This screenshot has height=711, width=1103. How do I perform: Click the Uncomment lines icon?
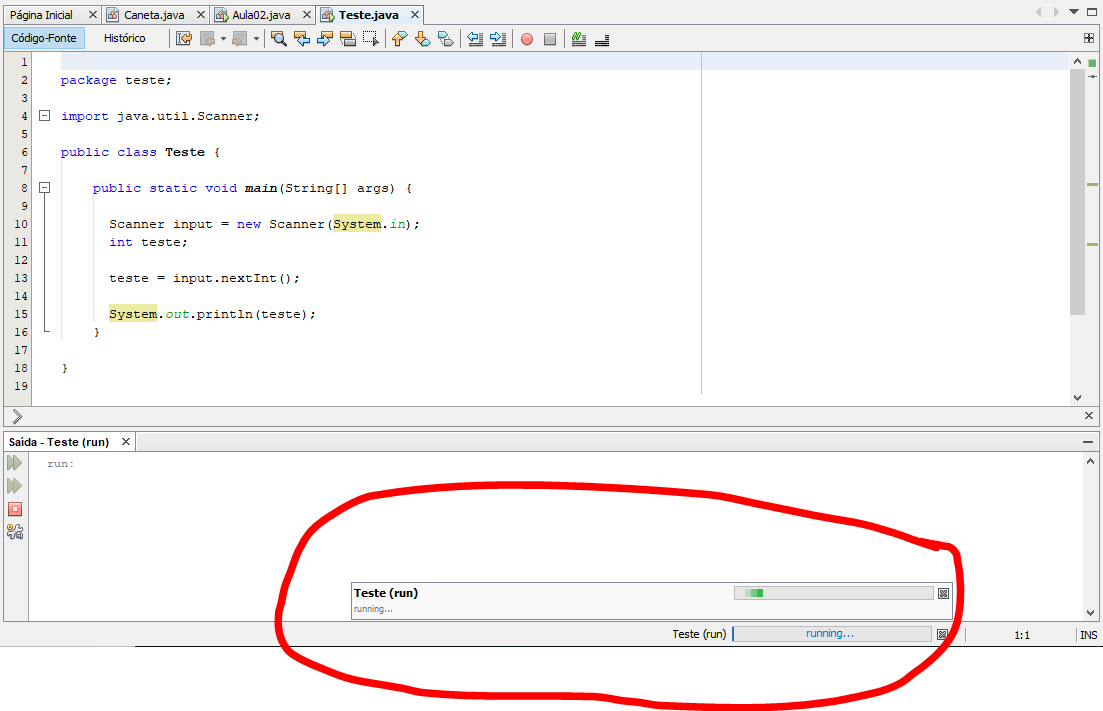click(602, 39)
